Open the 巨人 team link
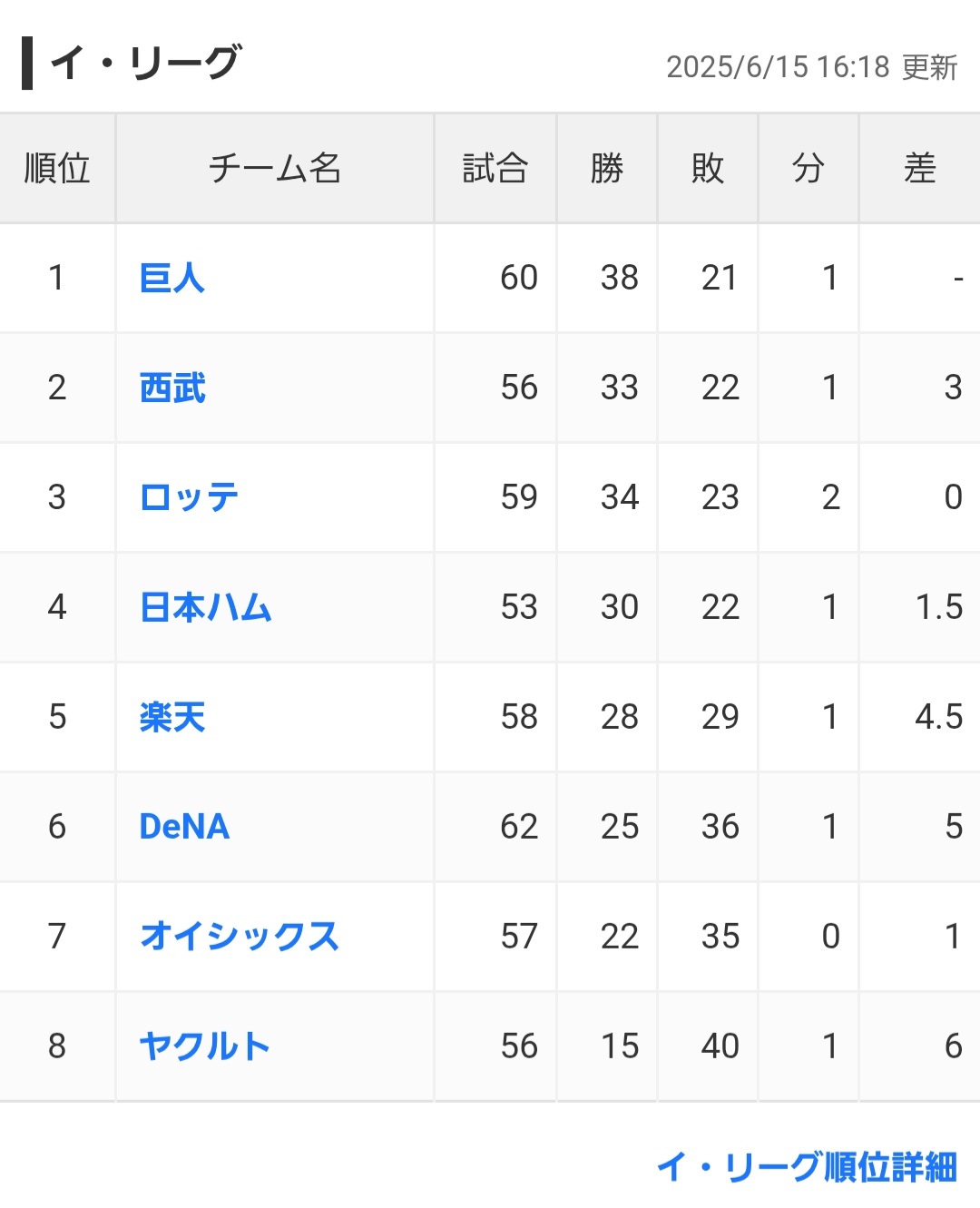980x1208 pixels. tap(172, 278)
